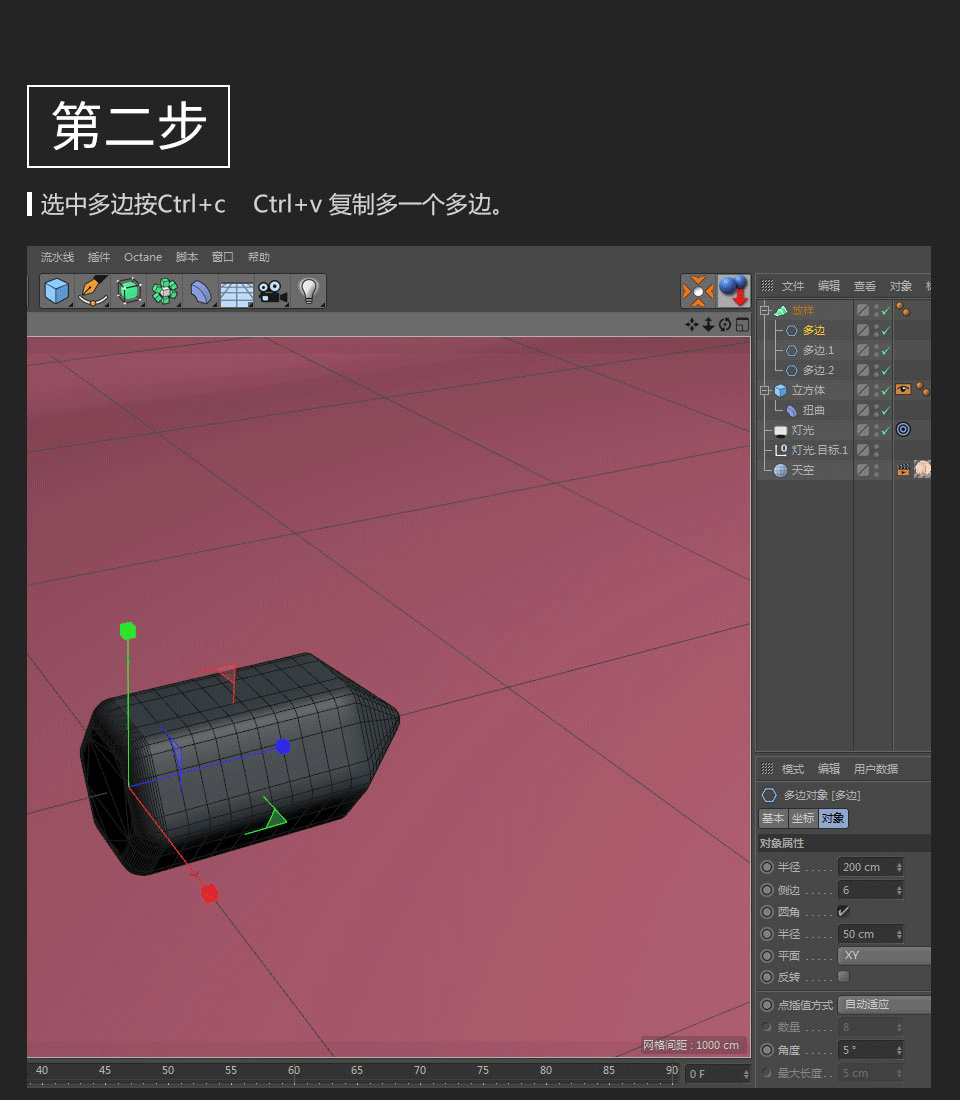Image resolution: width=960 pixels, height=1100 pixels.
Task: Toggle the green enable checkmark on 扭曲
Action: click(x=885, y=409)
